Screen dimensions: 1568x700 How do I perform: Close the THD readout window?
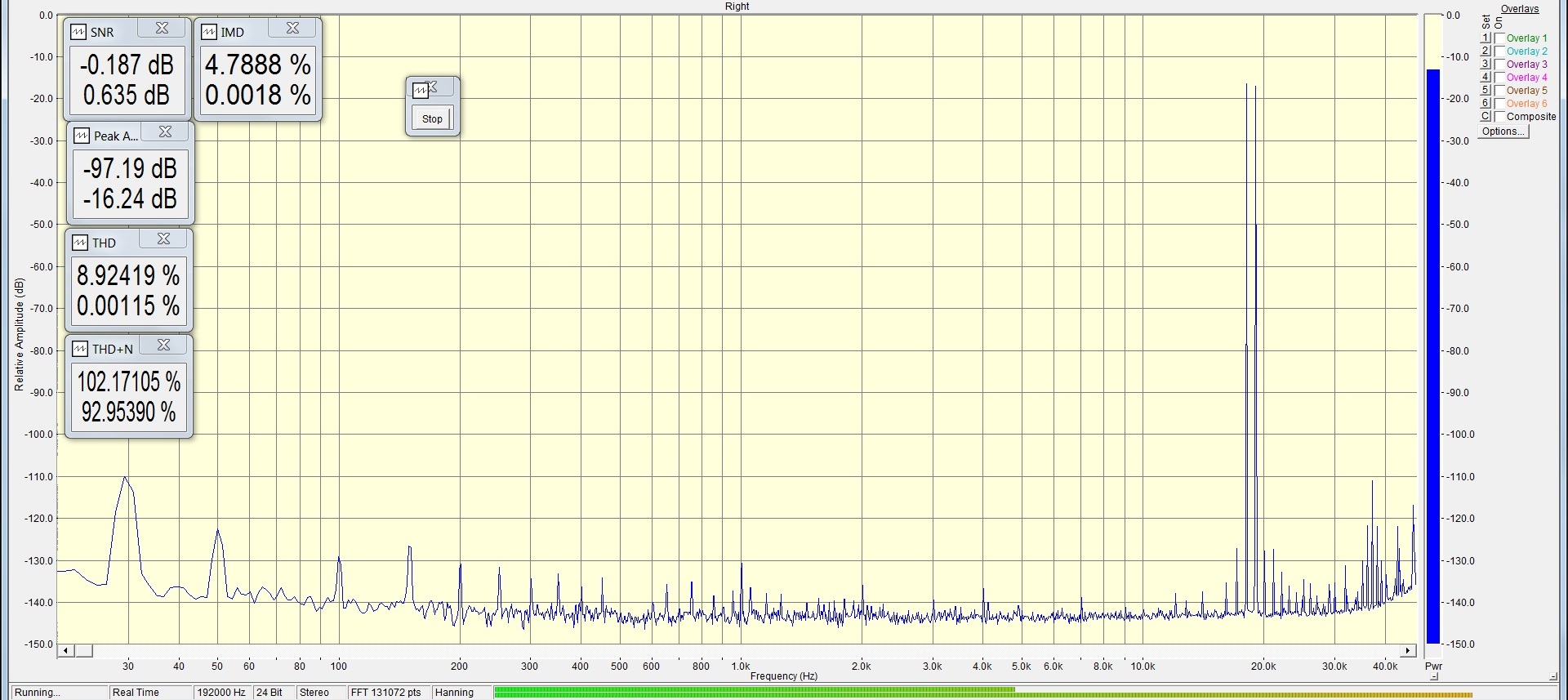tap(163, 239)
